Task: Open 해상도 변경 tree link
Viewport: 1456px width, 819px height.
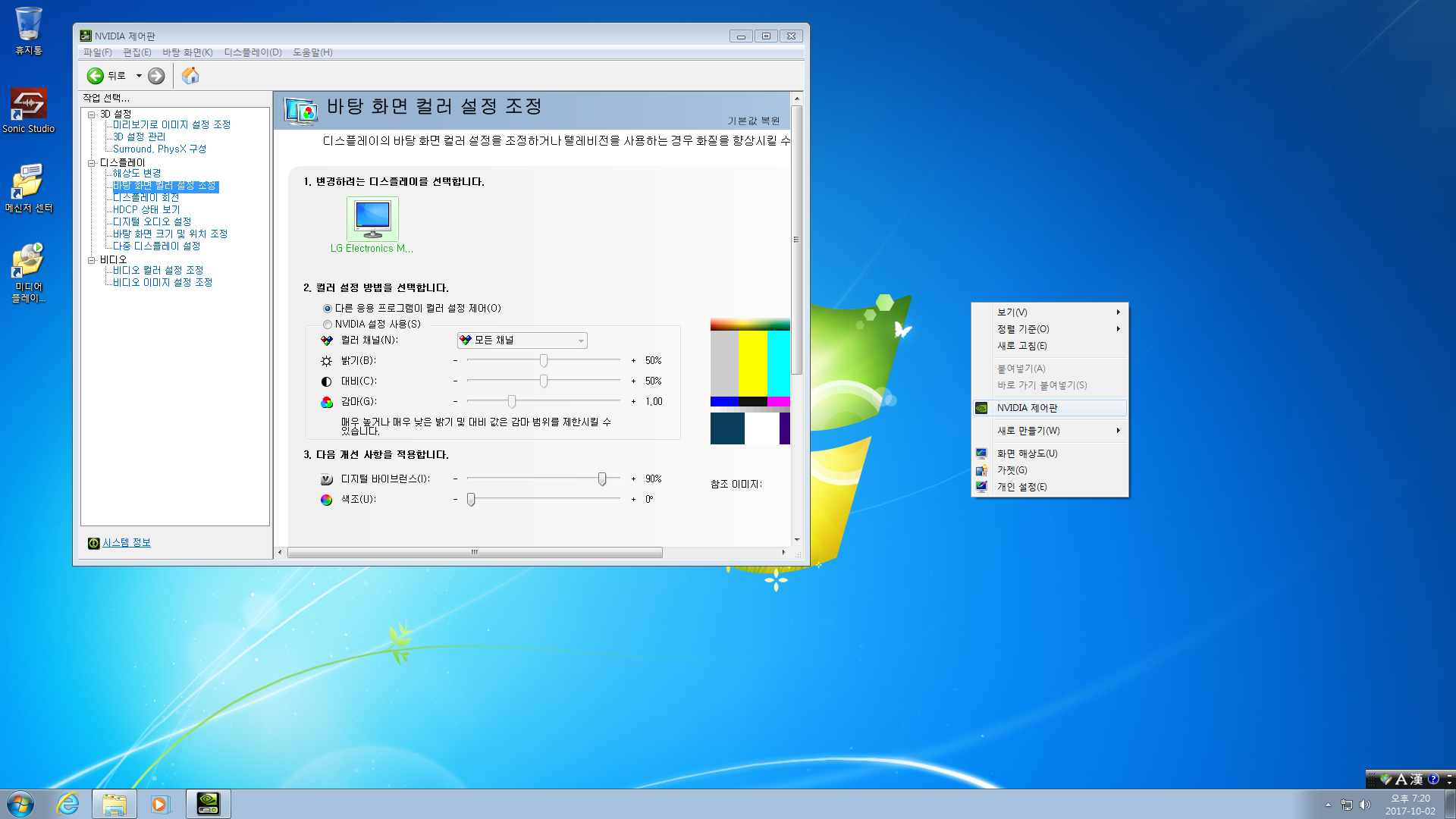Action: (136, 174)
